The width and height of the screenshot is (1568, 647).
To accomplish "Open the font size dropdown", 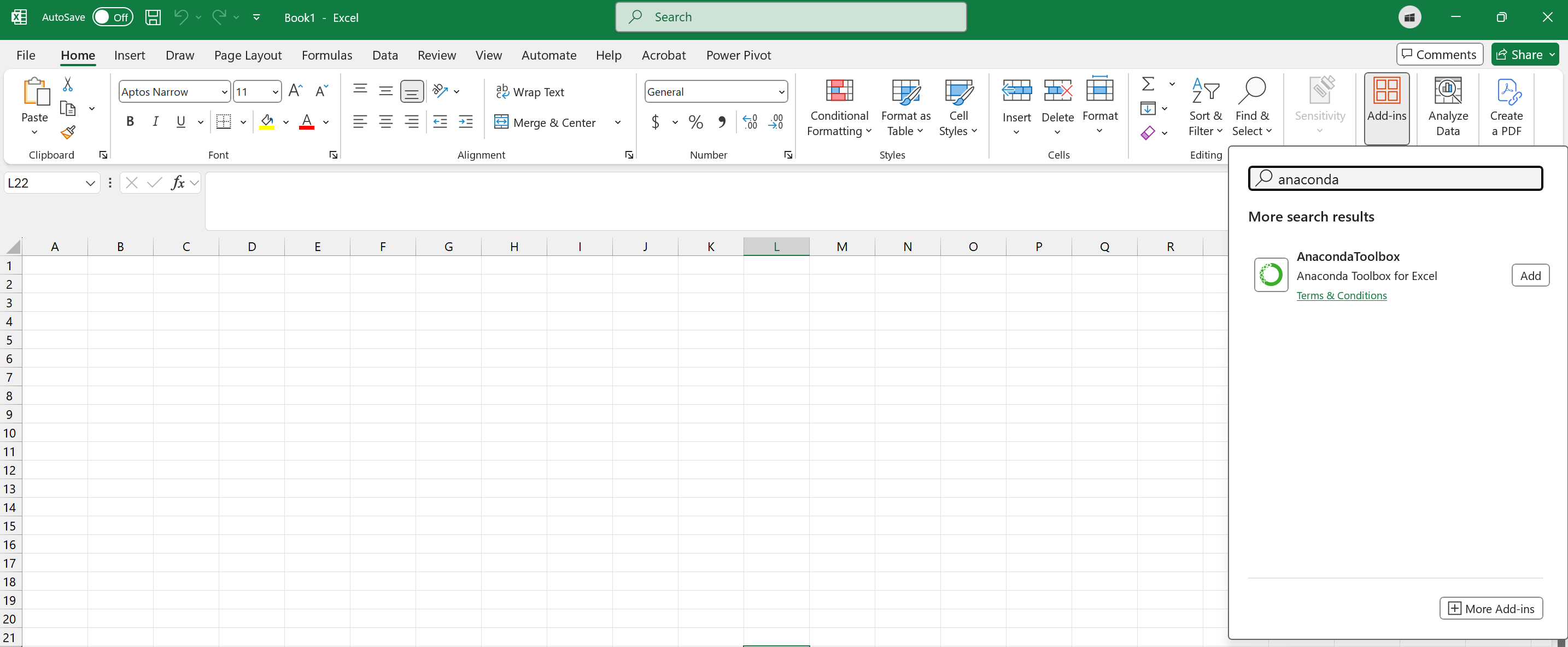I will tap(275, 92).
